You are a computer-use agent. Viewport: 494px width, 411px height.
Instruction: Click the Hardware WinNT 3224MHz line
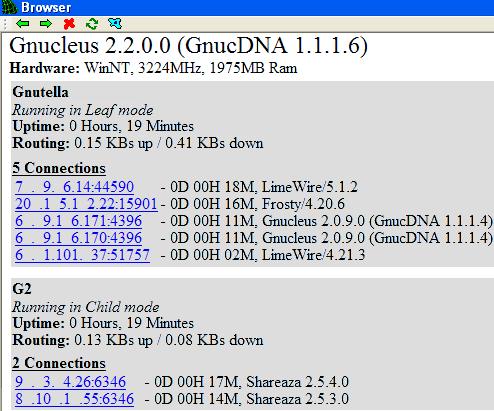pyautogui.click(x=153, y=68)
